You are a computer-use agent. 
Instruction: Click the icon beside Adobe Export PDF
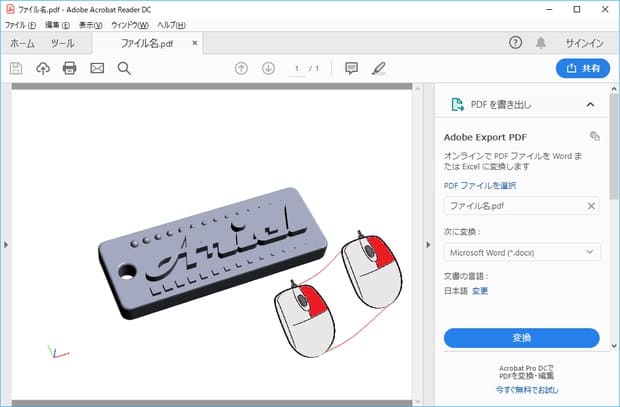click(594, 136)
